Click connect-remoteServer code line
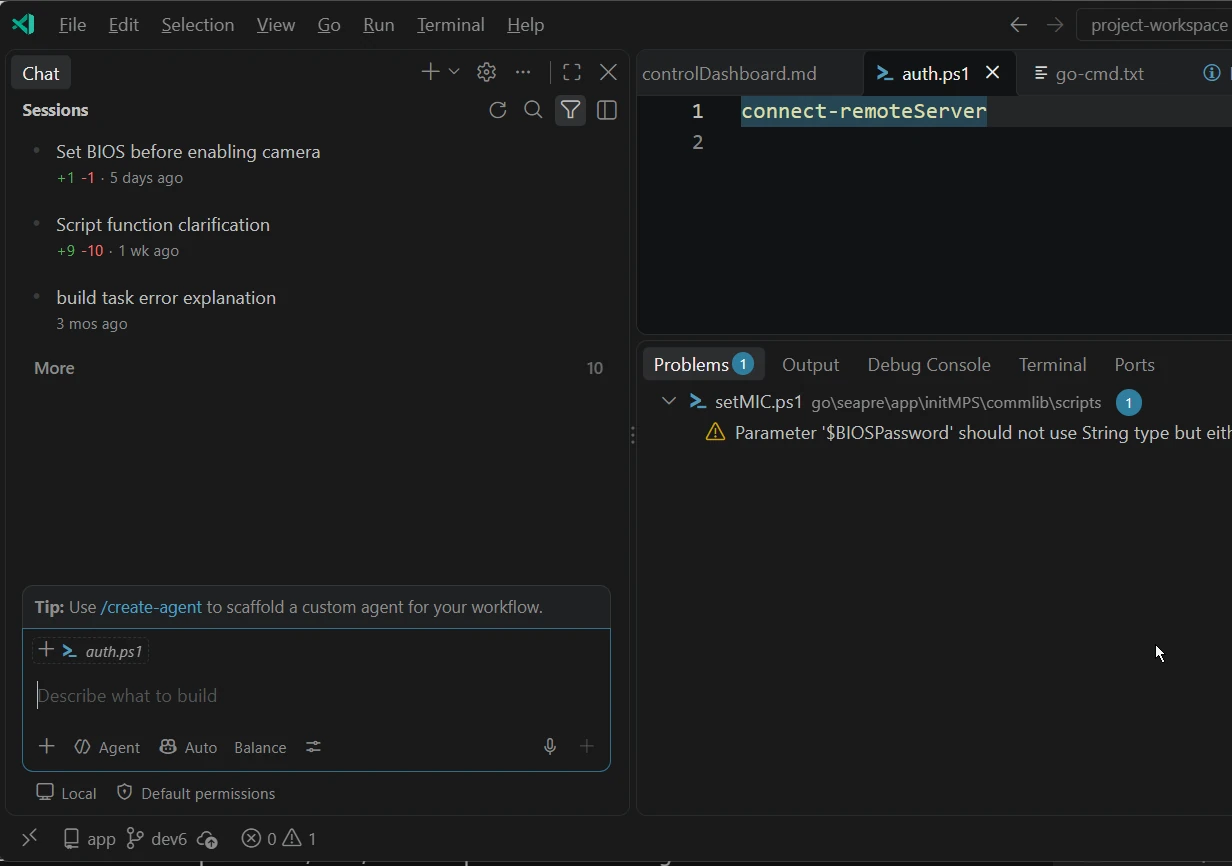Screen dimensions: 1232x866 (x=864, y=111)
